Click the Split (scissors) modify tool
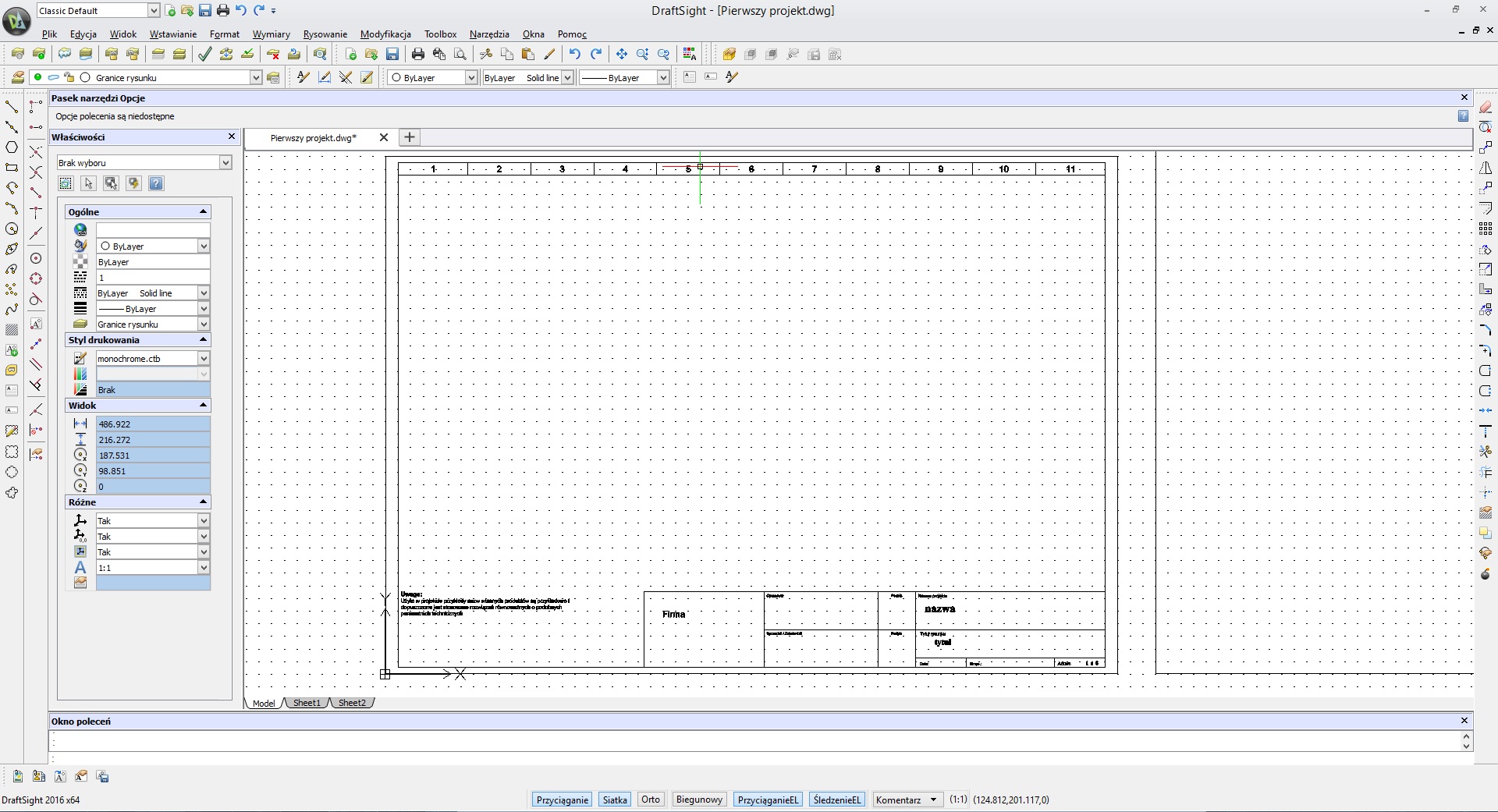The height and width of the screenshot is (812, 1498). pos(1486,452)
